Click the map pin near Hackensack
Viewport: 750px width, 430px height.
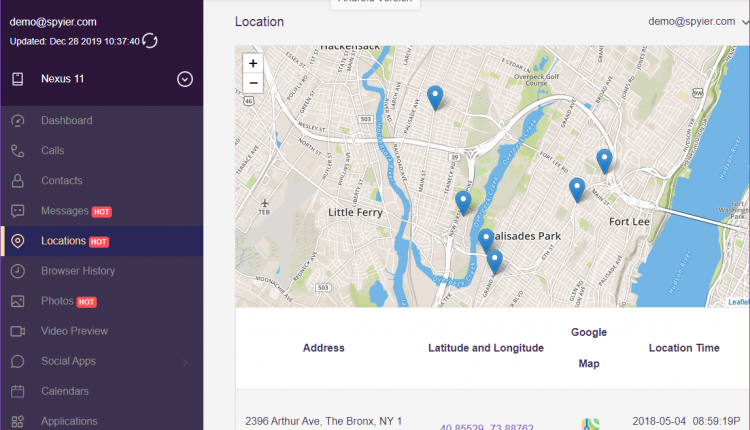tap(435, 98)
